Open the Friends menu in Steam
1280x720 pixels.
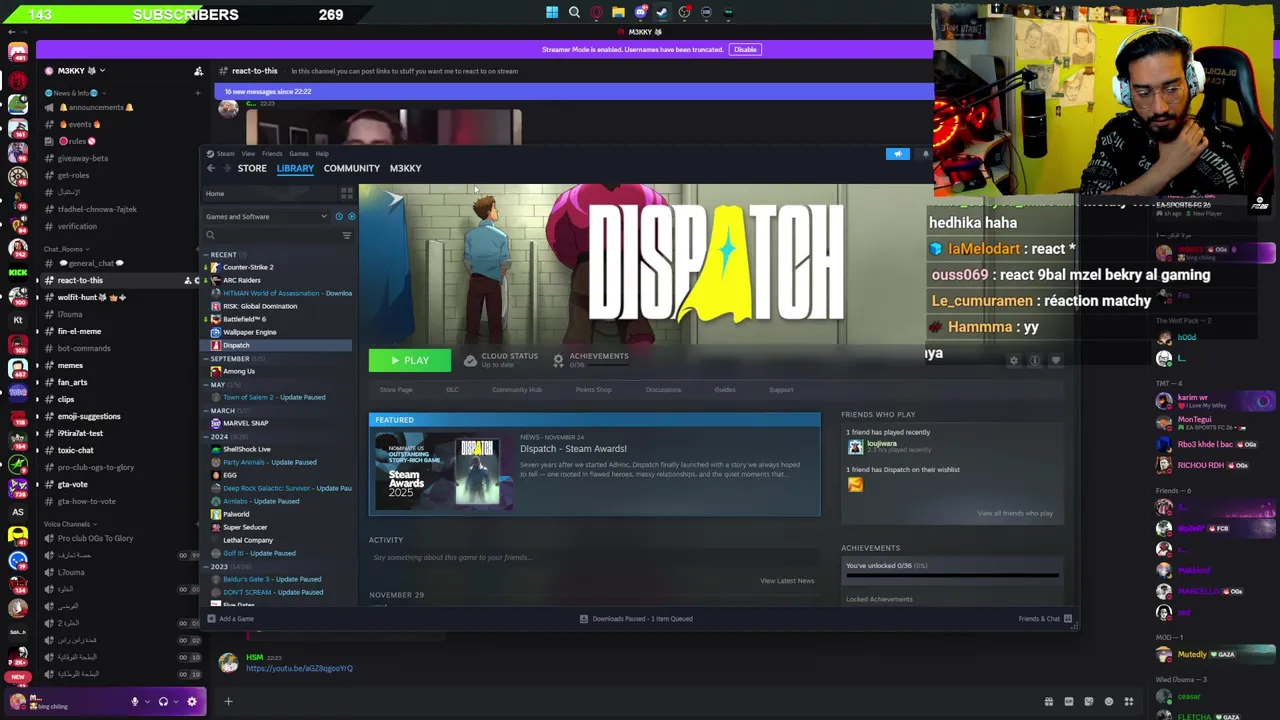click(x=271, y=154)
